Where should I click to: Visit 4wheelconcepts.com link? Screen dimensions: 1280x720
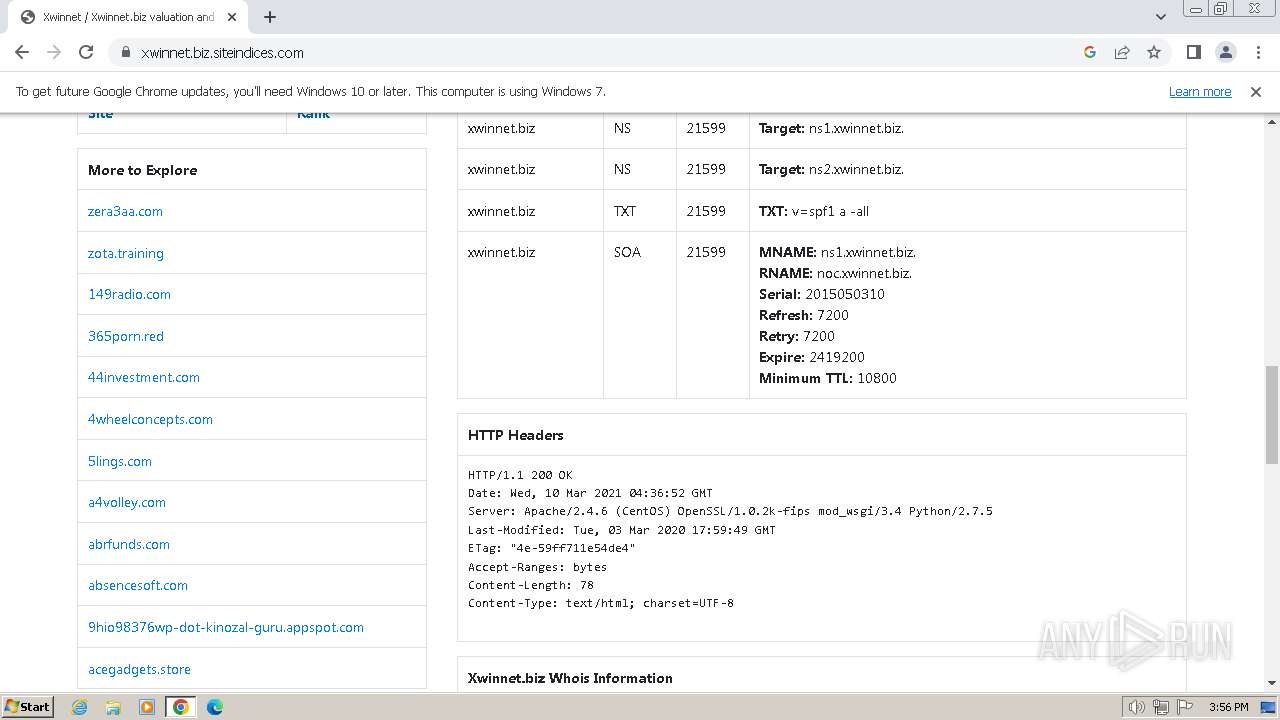[x=150, y=419]
